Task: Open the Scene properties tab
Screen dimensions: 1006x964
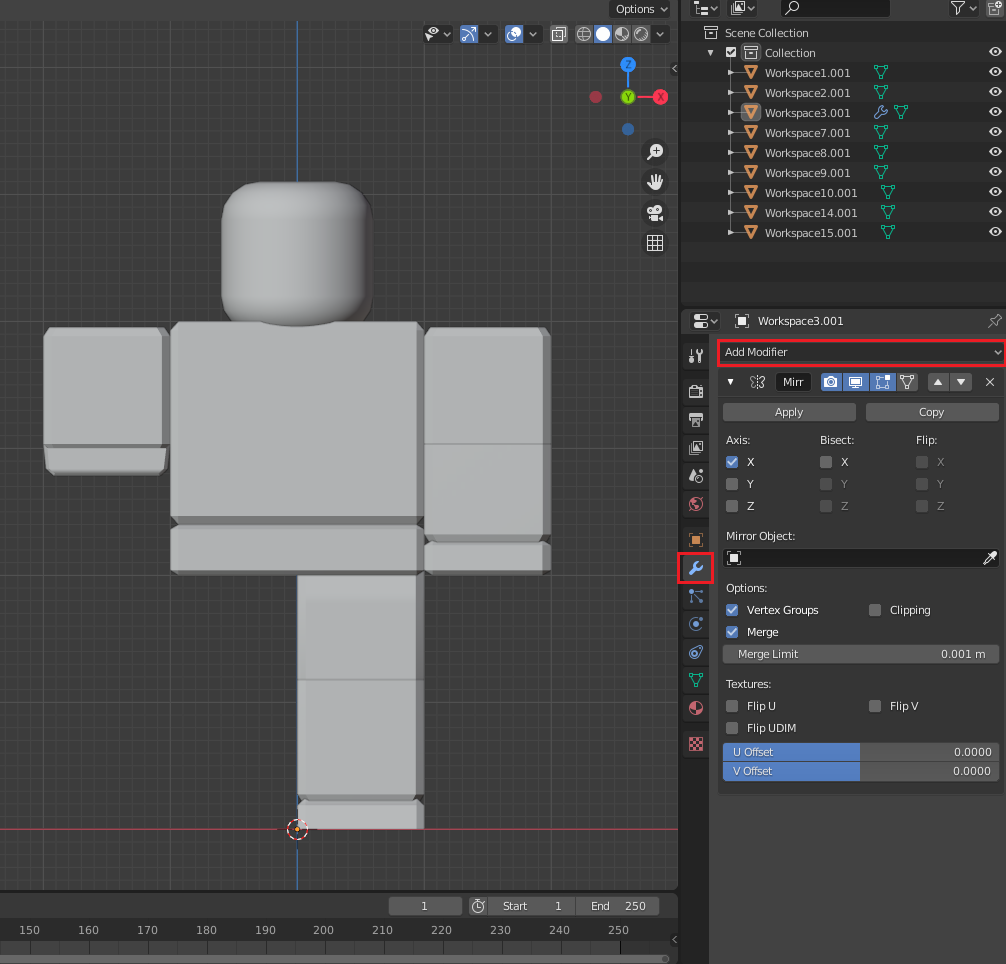Action: [695, 476]
